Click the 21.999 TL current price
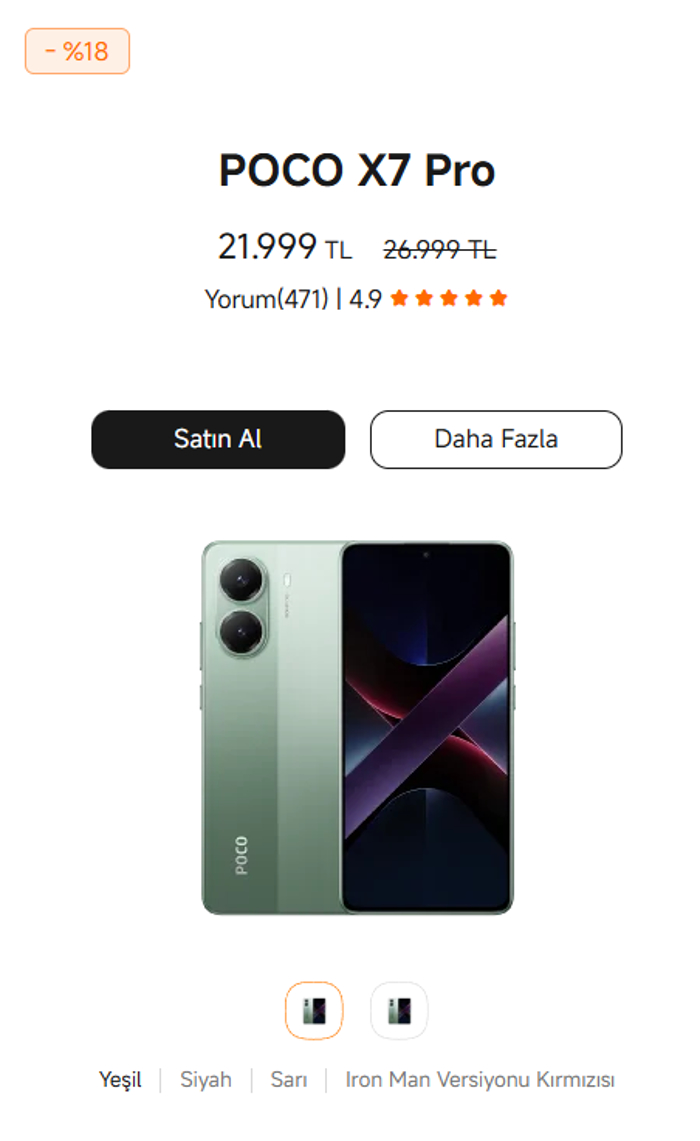The image size is (700, 1141). (x=285, y=247)
